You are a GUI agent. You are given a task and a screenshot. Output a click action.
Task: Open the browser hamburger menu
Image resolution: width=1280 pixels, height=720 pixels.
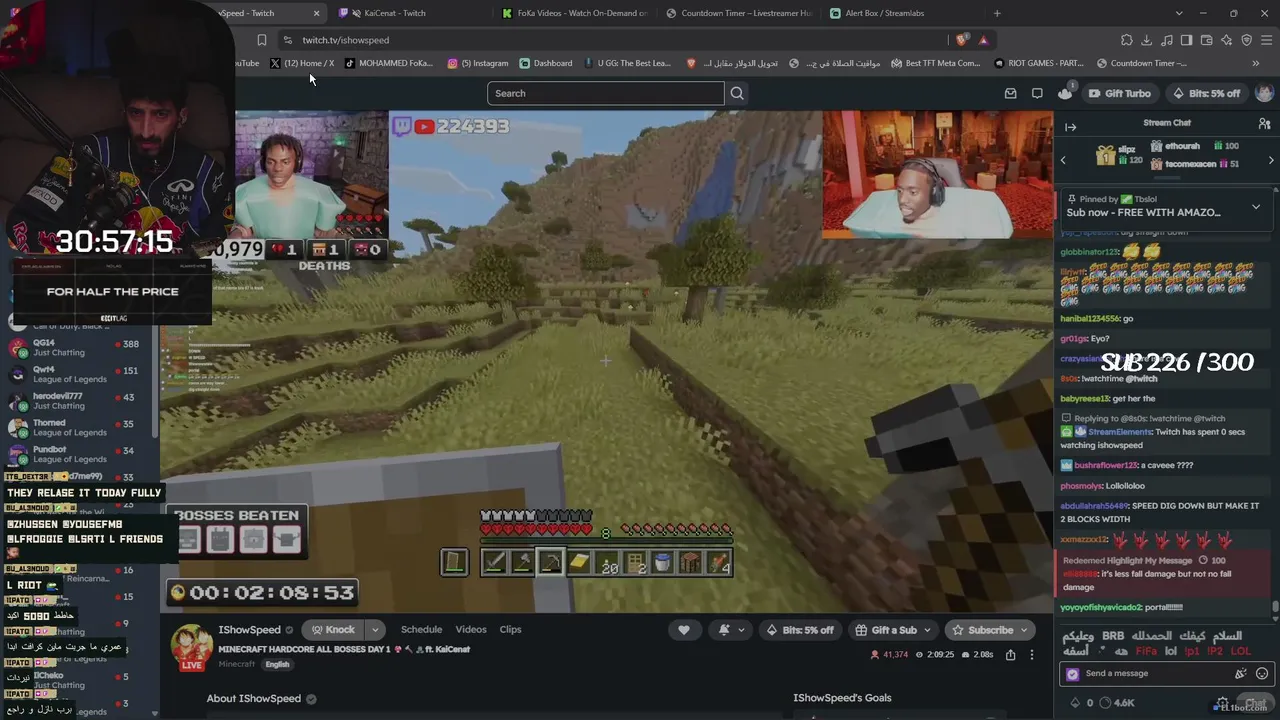[x=1266, y=40]
